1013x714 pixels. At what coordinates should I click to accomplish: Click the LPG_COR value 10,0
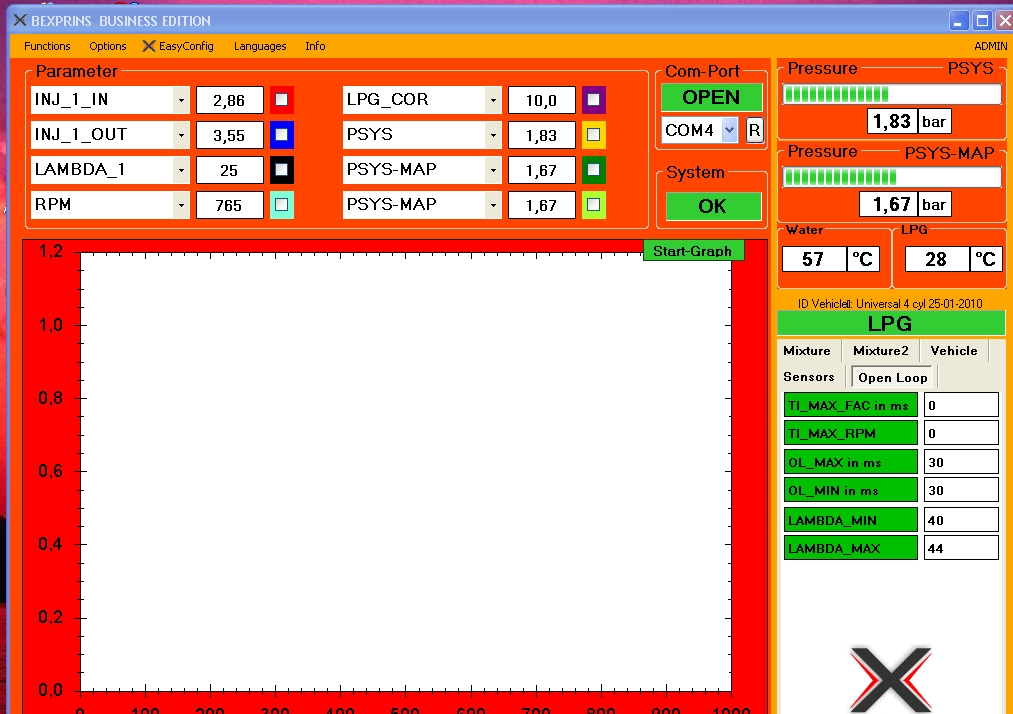click(x=541, y=100)
